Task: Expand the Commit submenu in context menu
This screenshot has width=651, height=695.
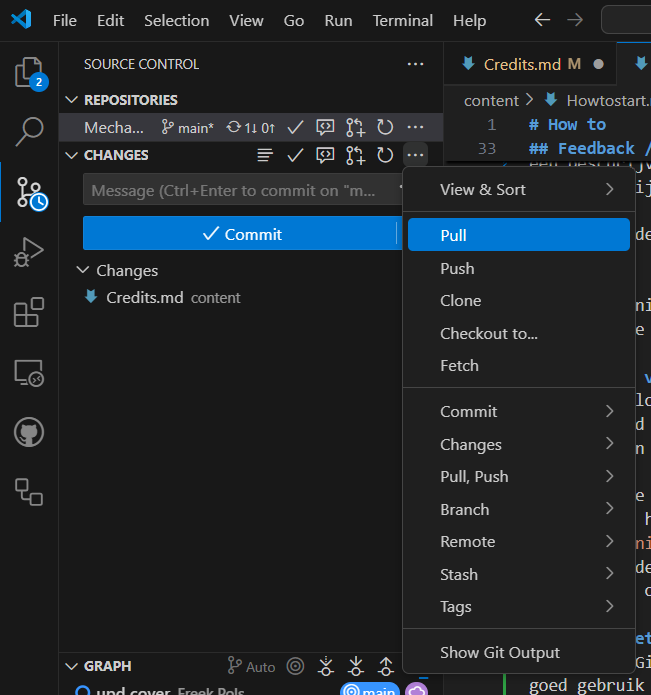Action: (x=519, y=412)
